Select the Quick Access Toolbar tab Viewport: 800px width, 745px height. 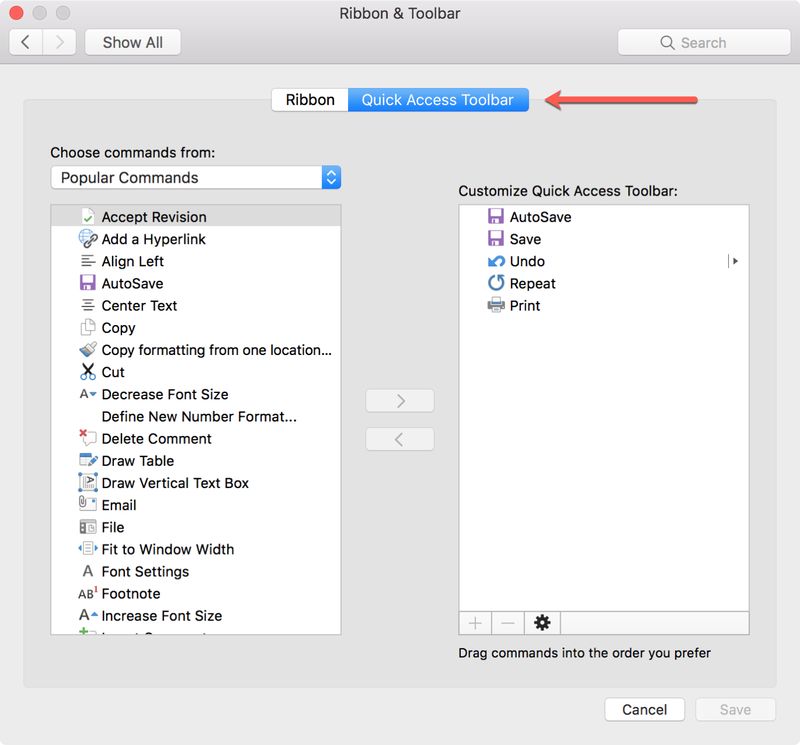pyautogui.click(x=438, y=100)
